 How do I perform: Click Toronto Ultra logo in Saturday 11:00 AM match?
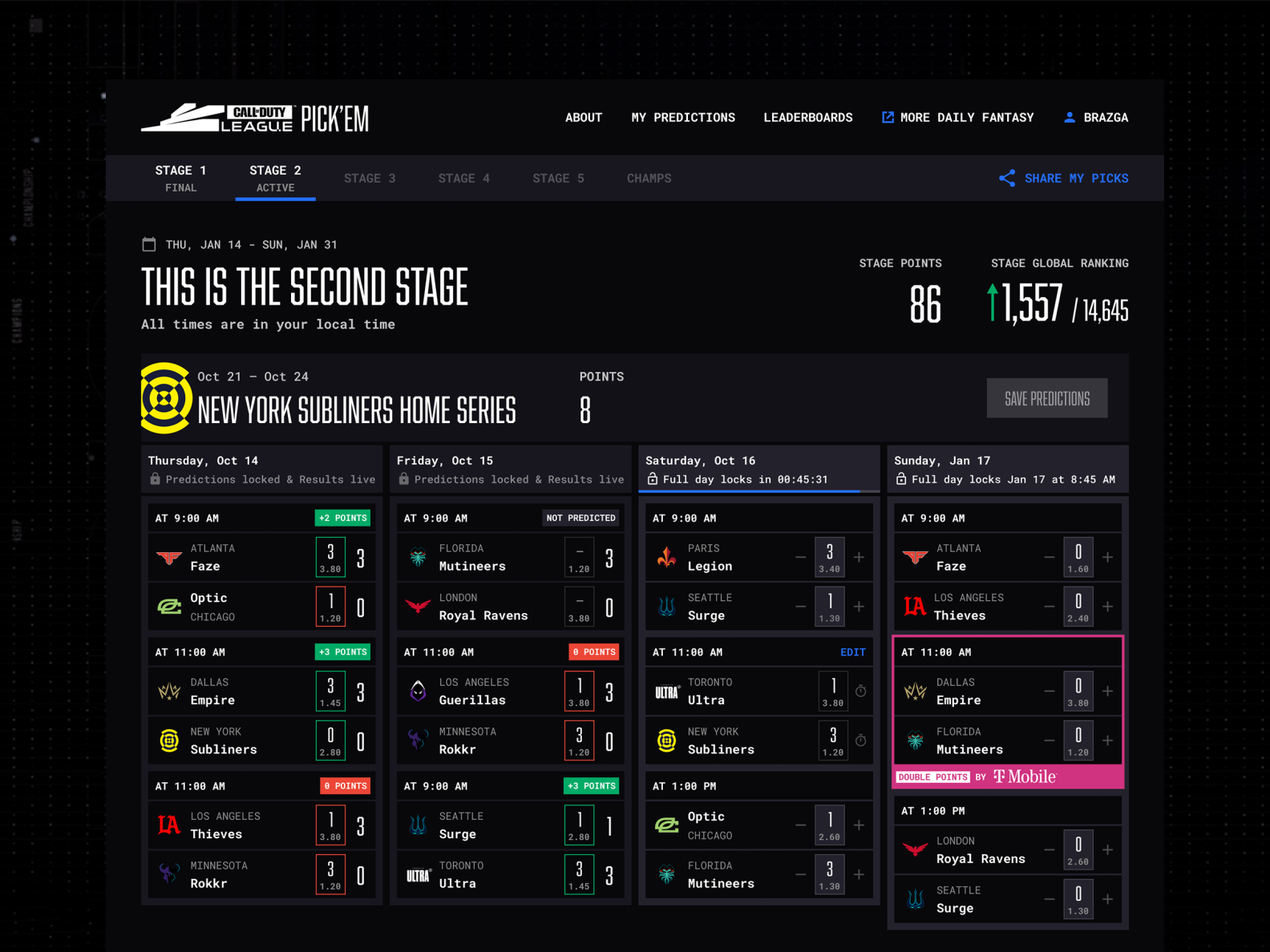click(x=666, y=692)
